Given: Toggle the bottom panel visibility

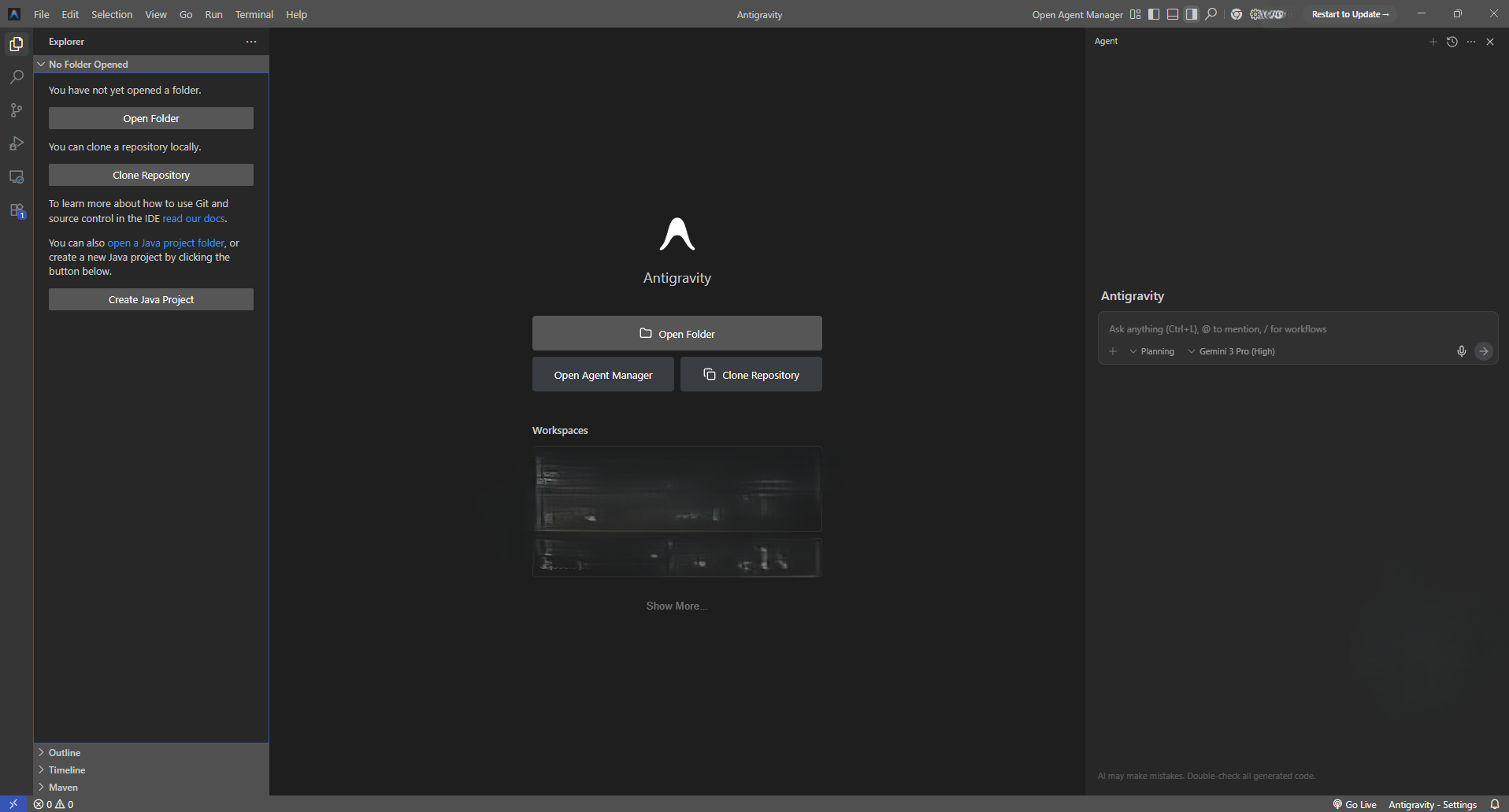Looking at the screenshot, I should tap(1173, 14).
